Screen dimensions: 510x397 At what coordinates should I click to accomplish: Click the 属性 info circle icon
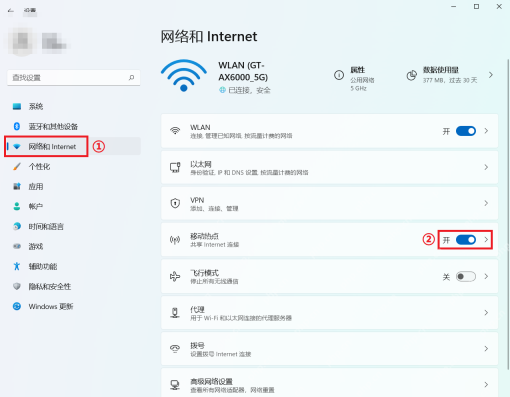(339, 75)
